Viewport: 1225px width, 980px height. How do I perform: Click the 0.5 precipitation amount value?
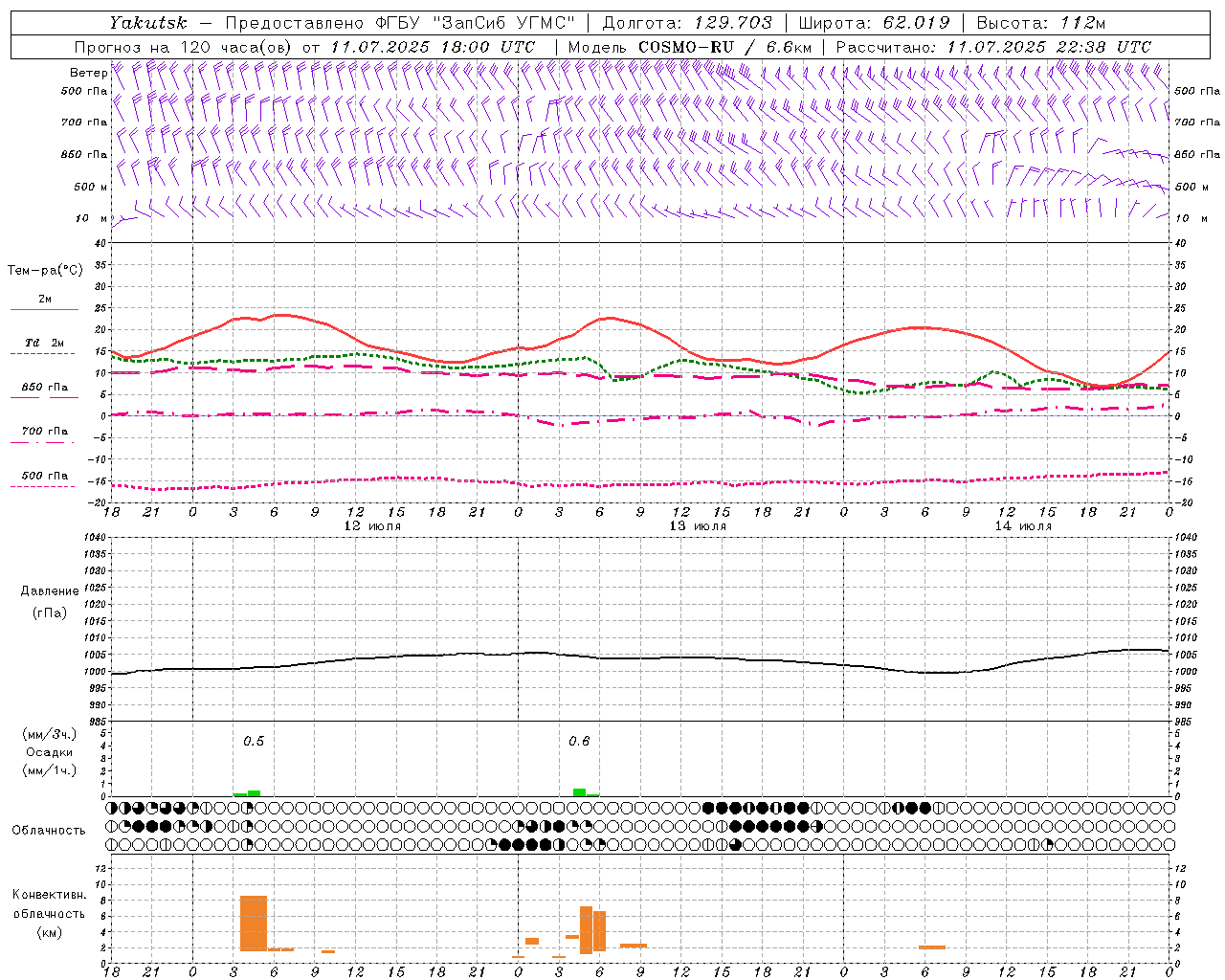point(254,742)
